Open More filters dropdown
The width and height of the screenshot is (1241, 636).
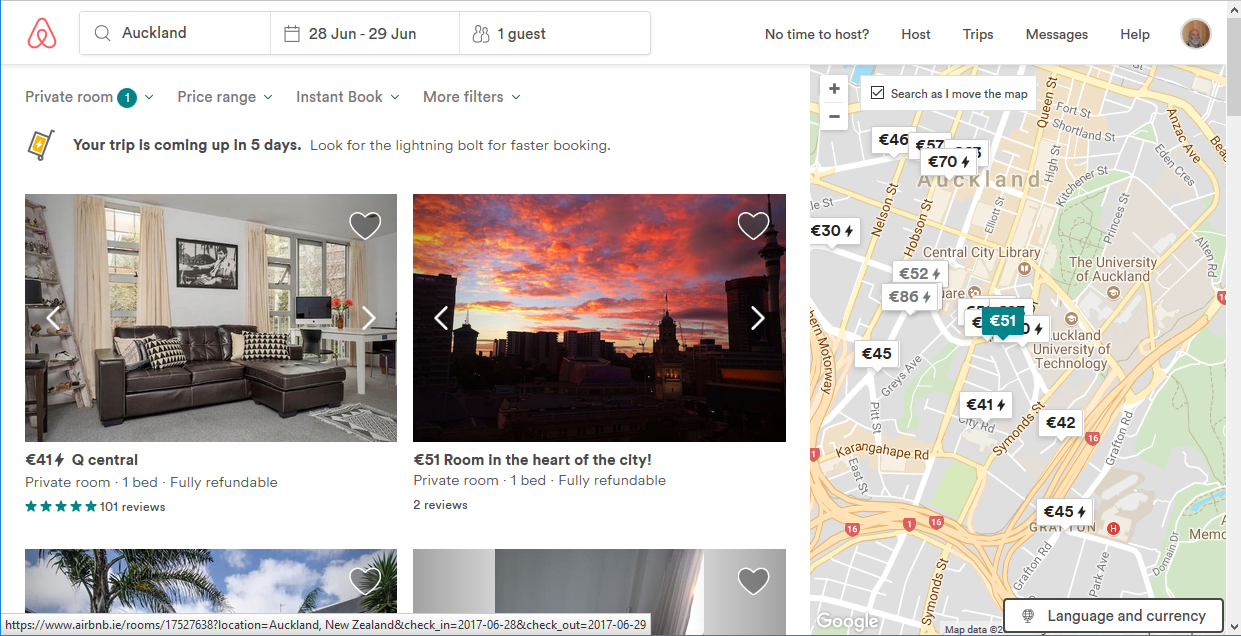[x=471, y=97]
